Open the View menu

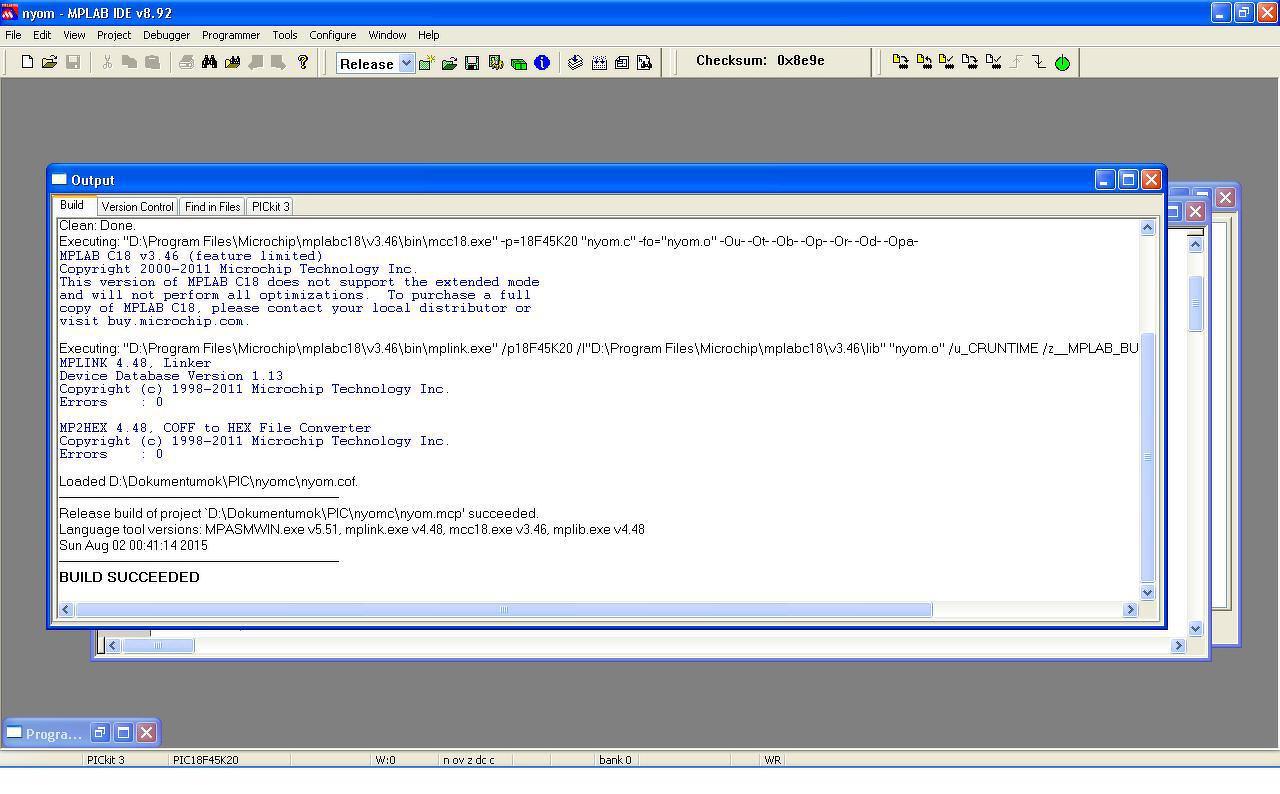[x=74, y=35]
